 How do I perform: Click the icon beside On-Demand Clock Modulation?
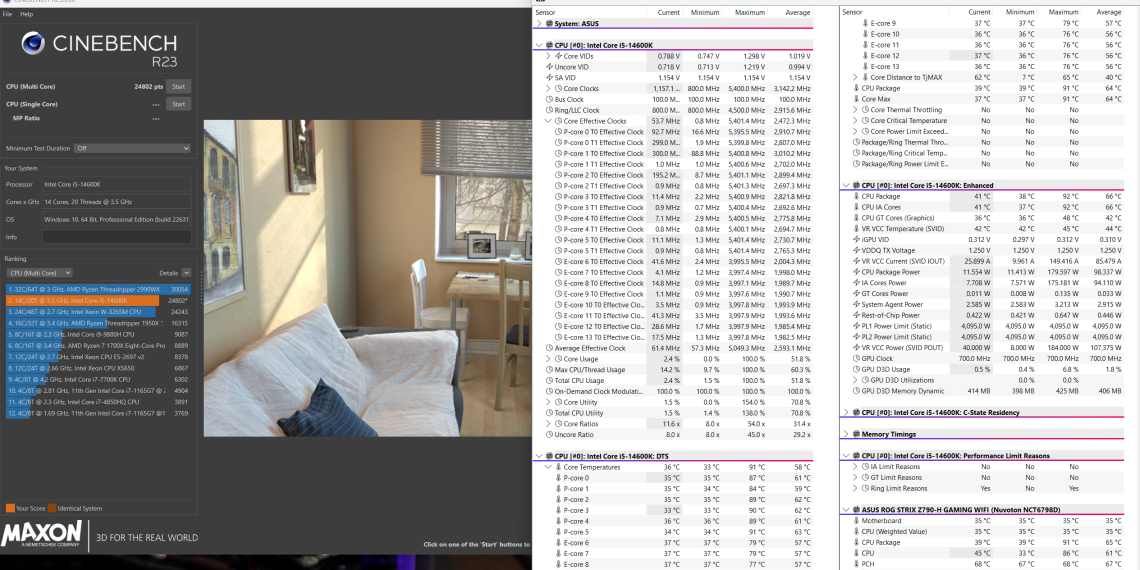tap(548, 391)
